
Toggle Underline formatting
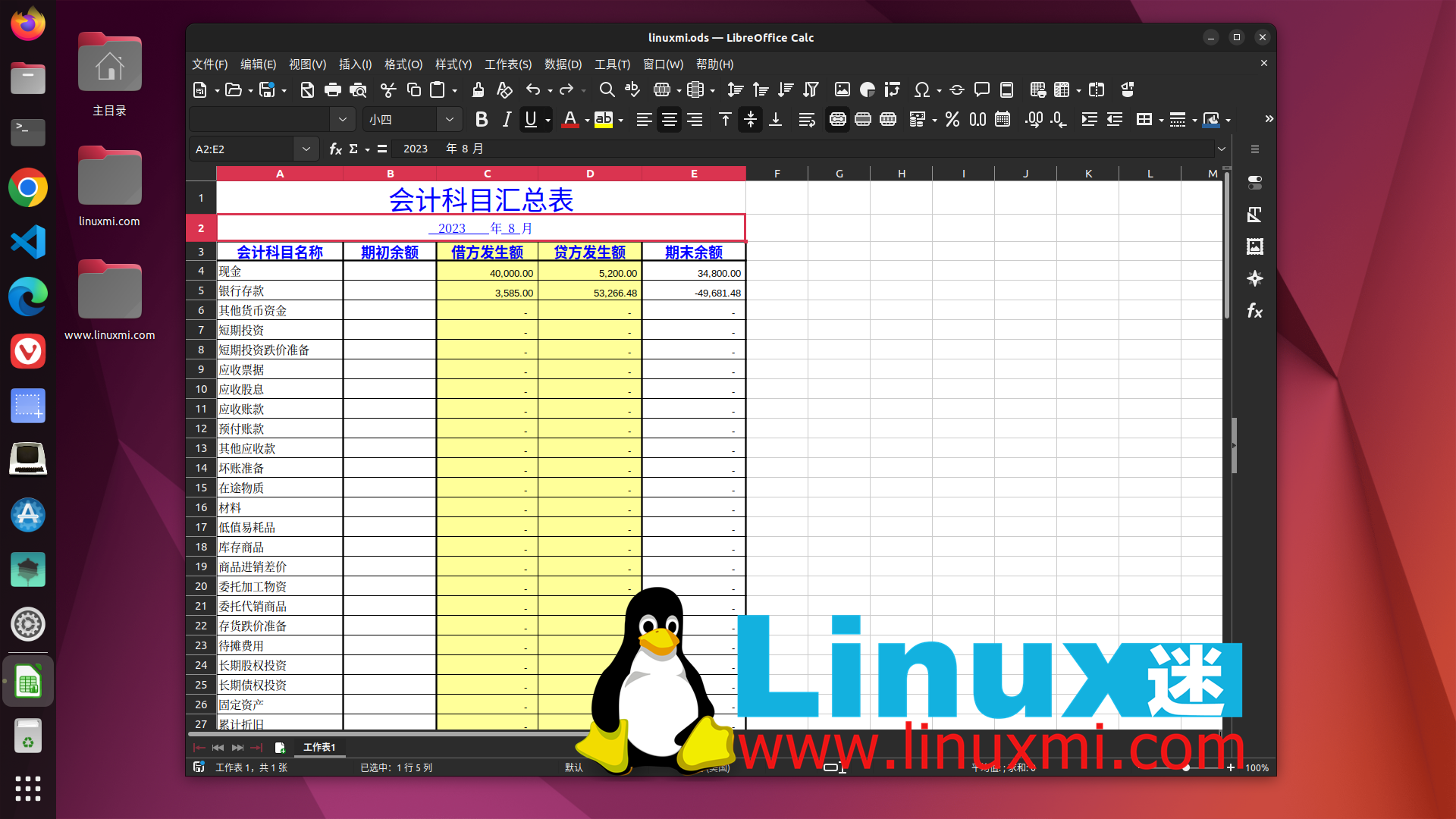531,120
